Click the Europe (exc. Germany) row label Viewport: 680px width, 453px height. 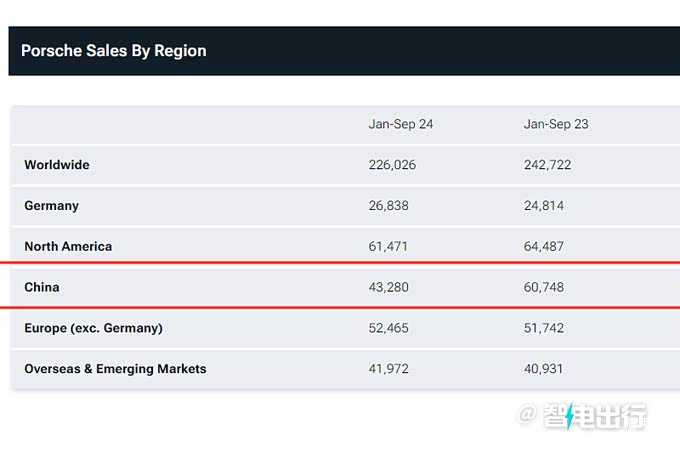(93, 328)
